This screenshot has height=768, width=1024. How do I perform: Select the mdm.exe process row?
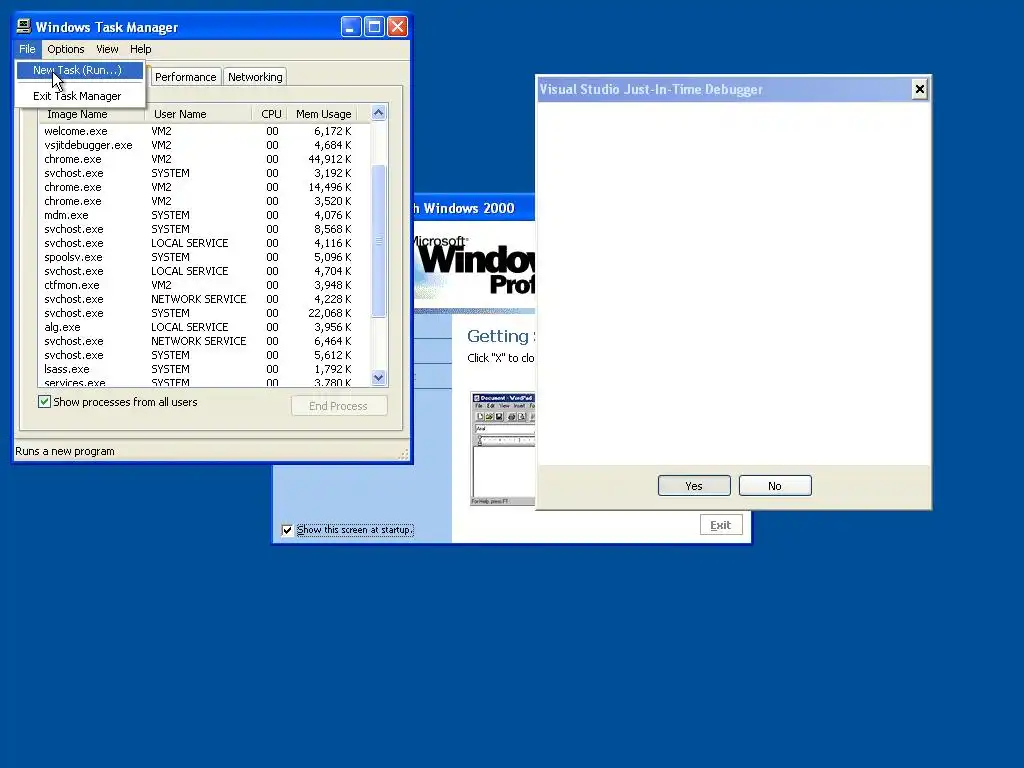[199, 216]
